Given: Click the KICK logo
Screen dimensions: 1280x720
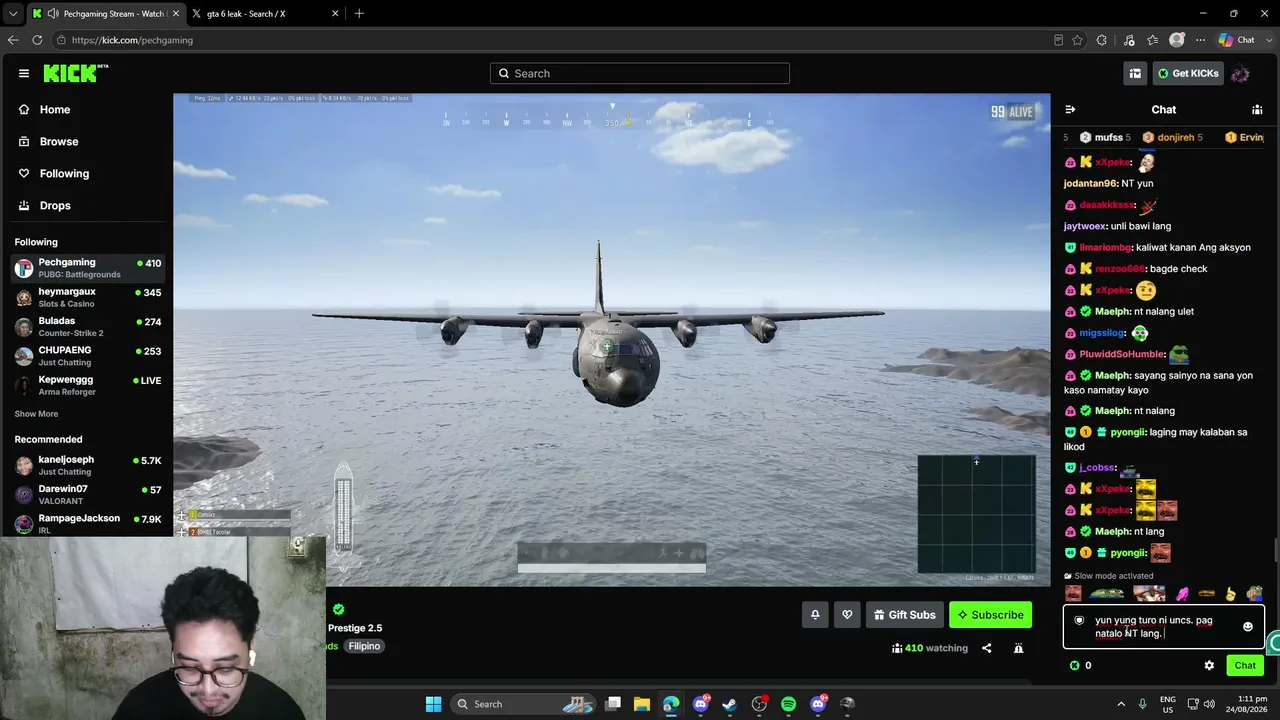Looking at the screenshot, I should coord(75,73).
